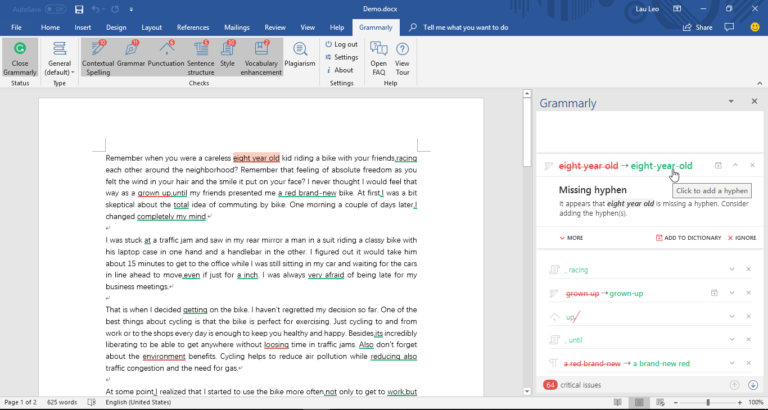Expand 'a brand-new red' suggestion
Image resolution: width=768 pixels, height=410 pixels.
[x=732, y=363]
